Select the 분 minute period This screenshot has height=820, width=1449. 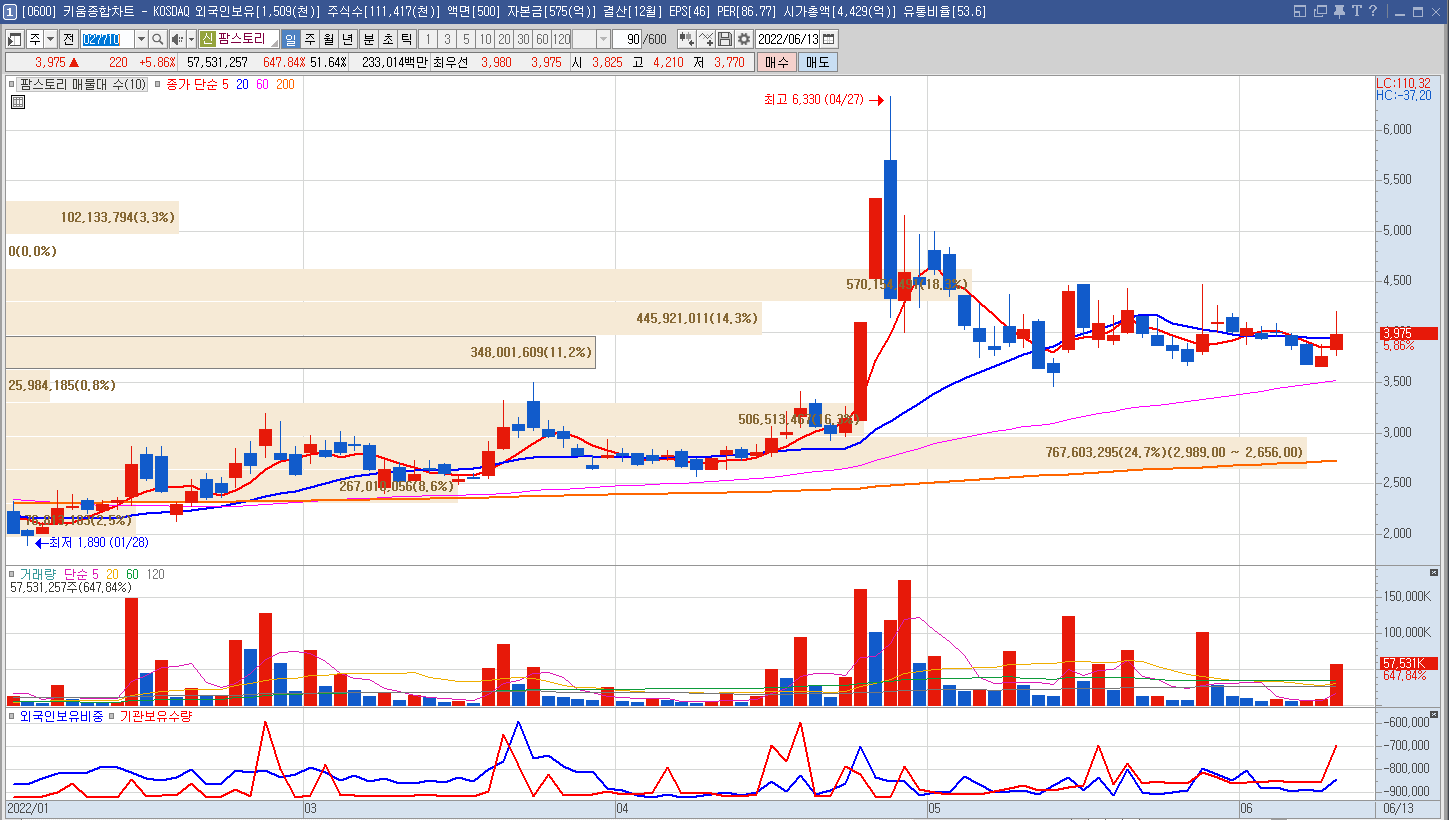click(x=368, y=39)
